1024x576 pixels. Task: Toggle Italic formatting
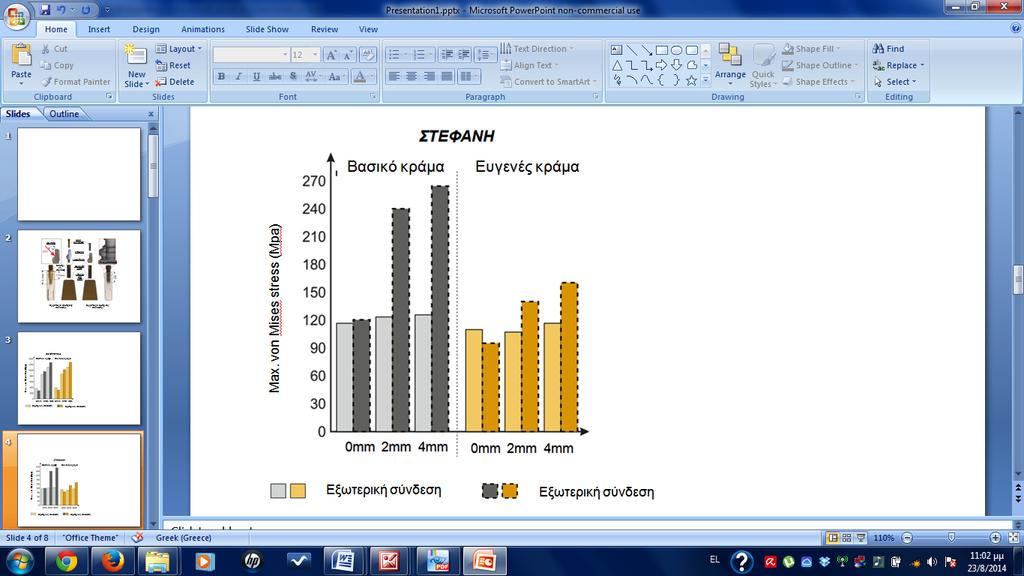point(239,76)
